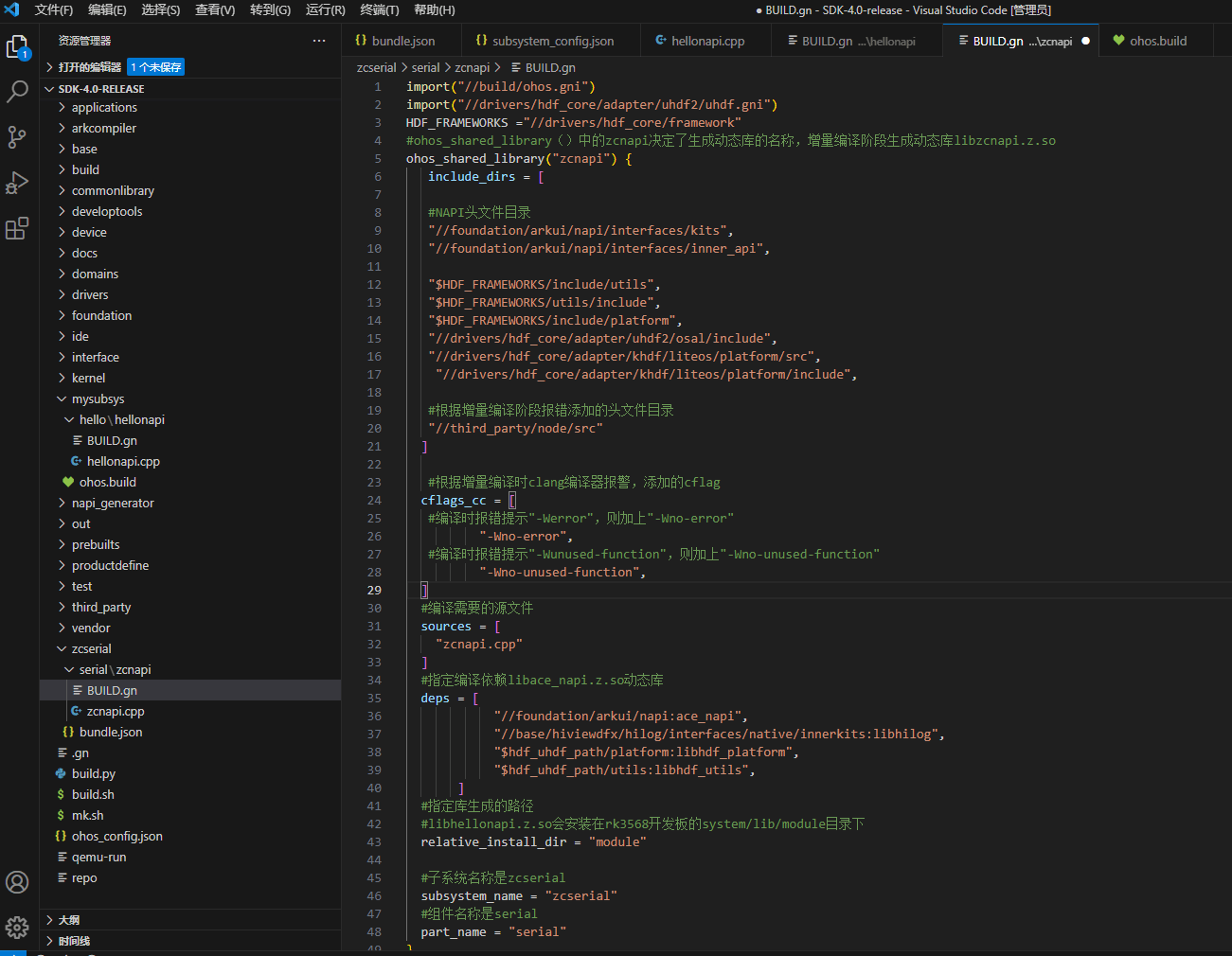Open the 文件(F) menu
The height and width of the screenshot is (956, 1232).
pos(54,9)
